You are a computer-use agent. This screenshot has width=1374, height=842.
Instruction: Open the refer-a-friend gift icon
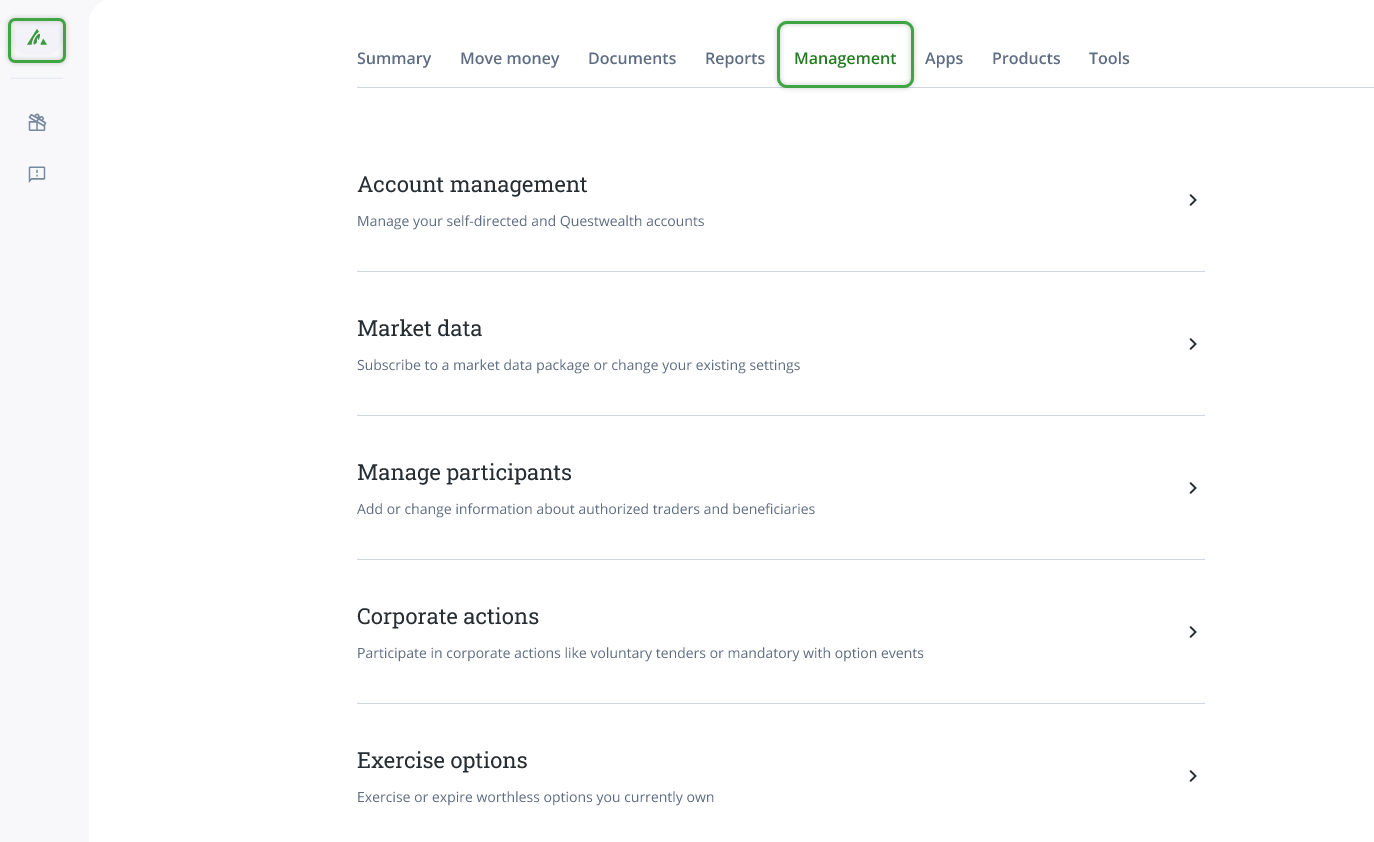[37, 122]
